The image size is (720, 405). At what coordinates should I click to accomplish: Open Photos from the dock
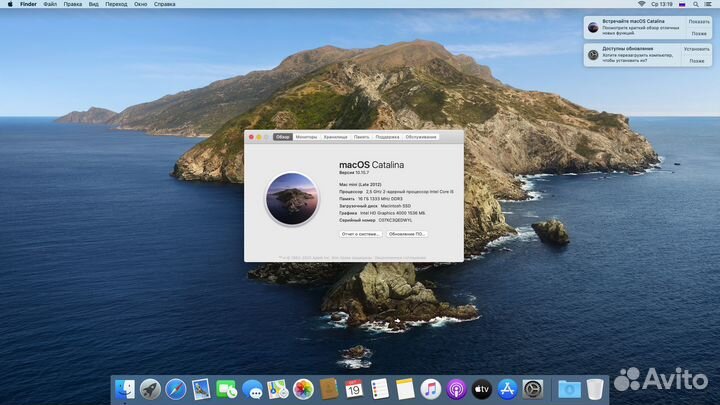[303, 389]
